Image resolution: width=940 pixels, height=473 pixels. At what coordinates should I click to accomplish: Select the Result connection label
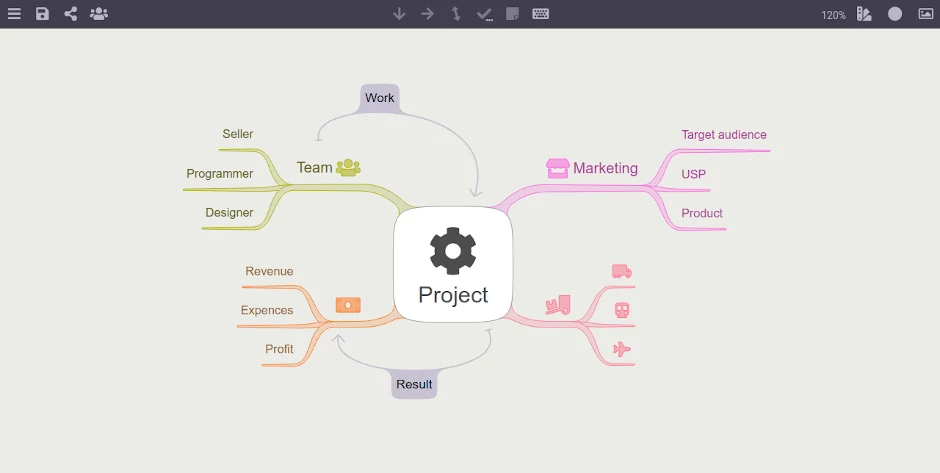414,384
